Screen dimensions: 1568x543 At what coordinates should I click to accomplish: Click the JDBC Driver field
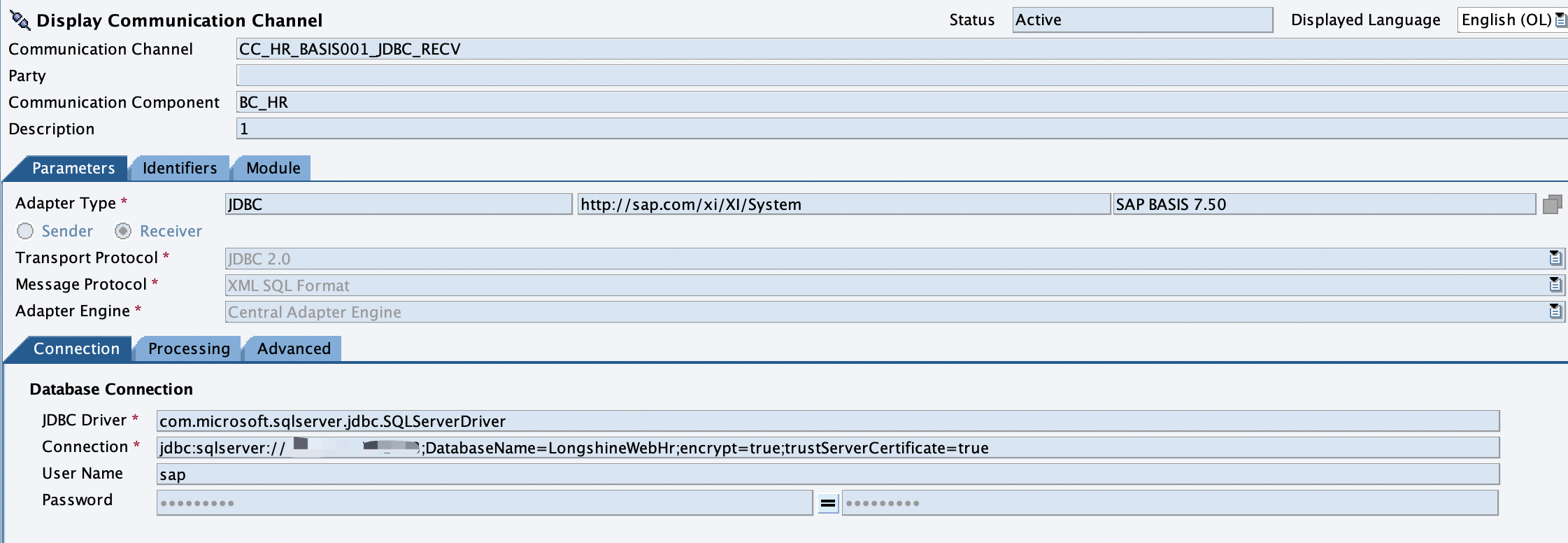(828, 421)
